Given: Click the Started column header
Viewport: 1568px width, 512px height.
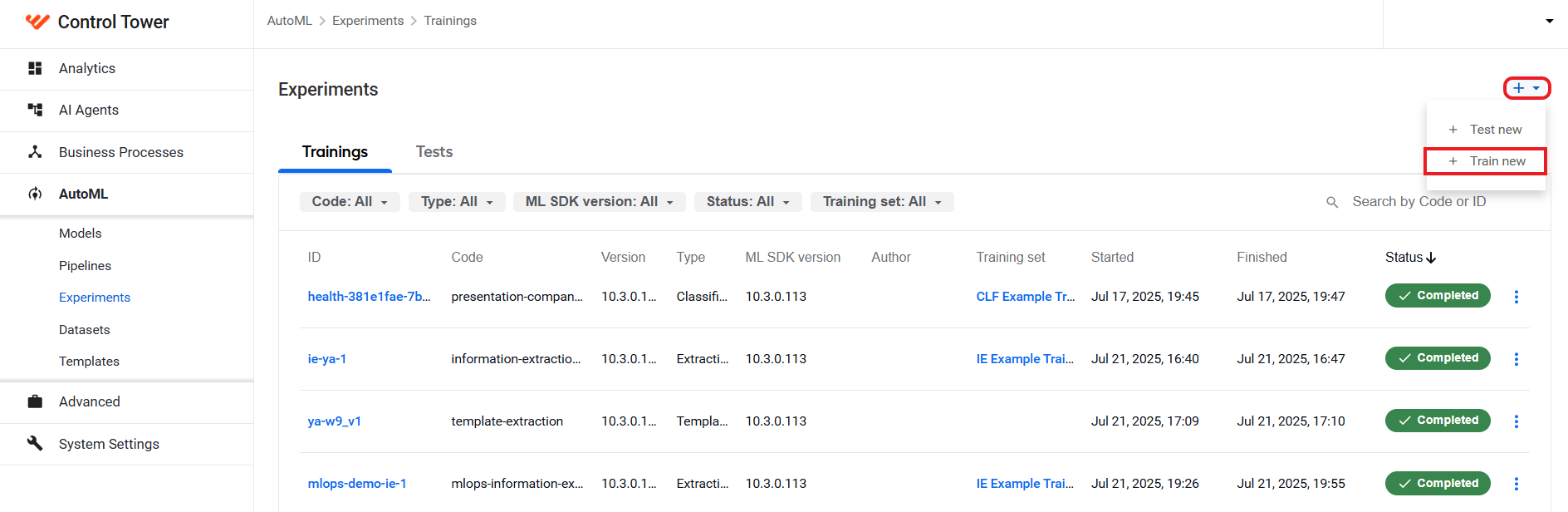Looking at the screenshot, I should tap(1112, 258).
